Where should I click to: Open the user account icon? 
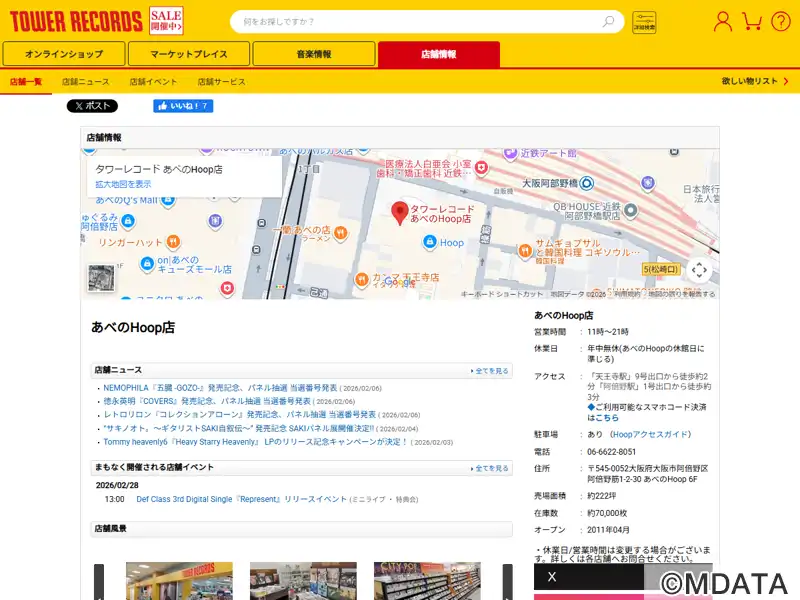point(723,21)
